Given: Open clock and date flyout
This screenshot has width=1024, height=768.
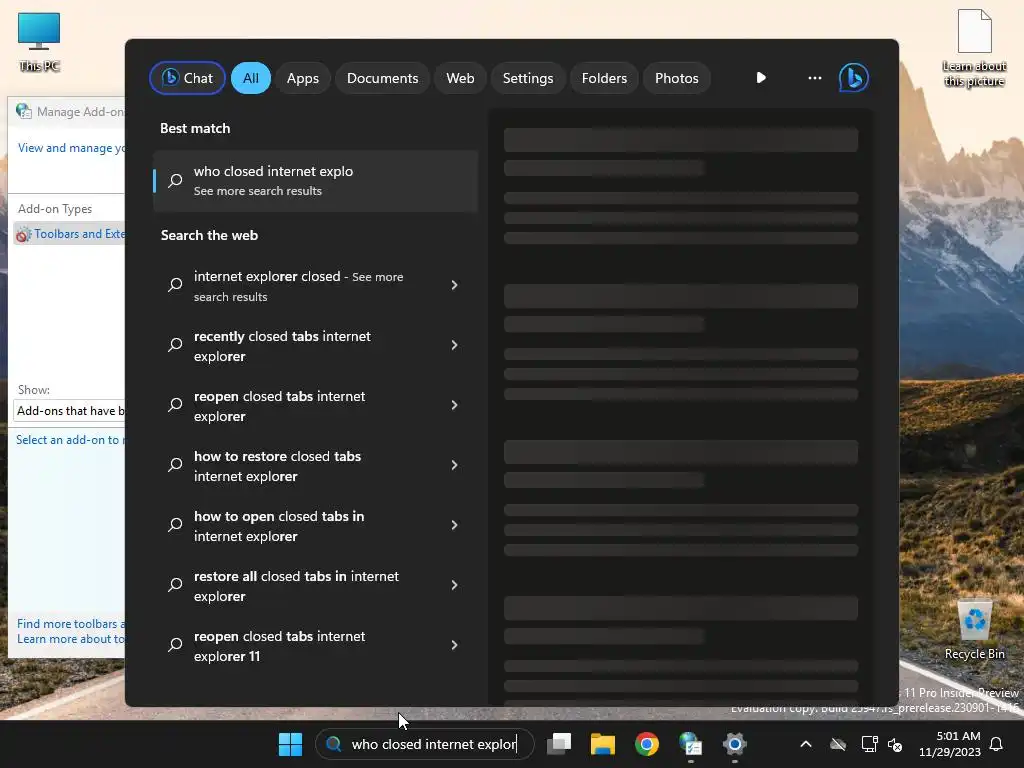Looking at the screenshot, I should click(x=950, y=744).
